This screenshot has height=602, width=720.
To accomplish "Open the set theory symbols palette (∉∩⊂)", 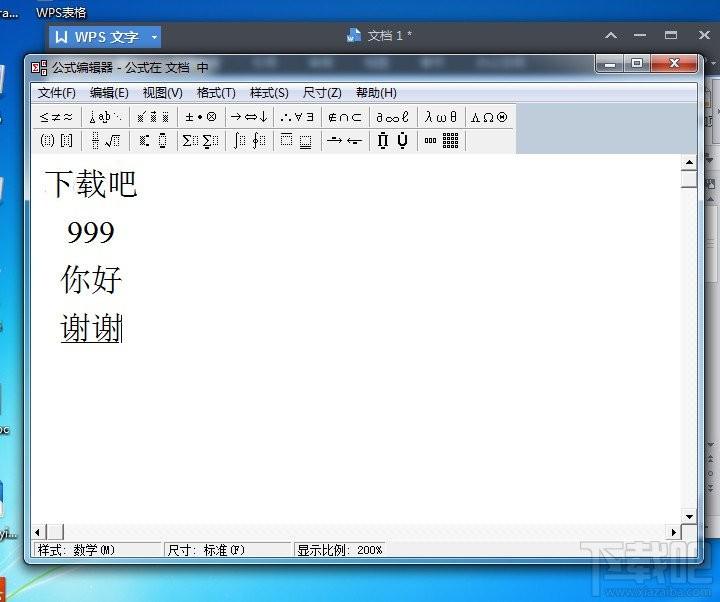I will (345, 117).
